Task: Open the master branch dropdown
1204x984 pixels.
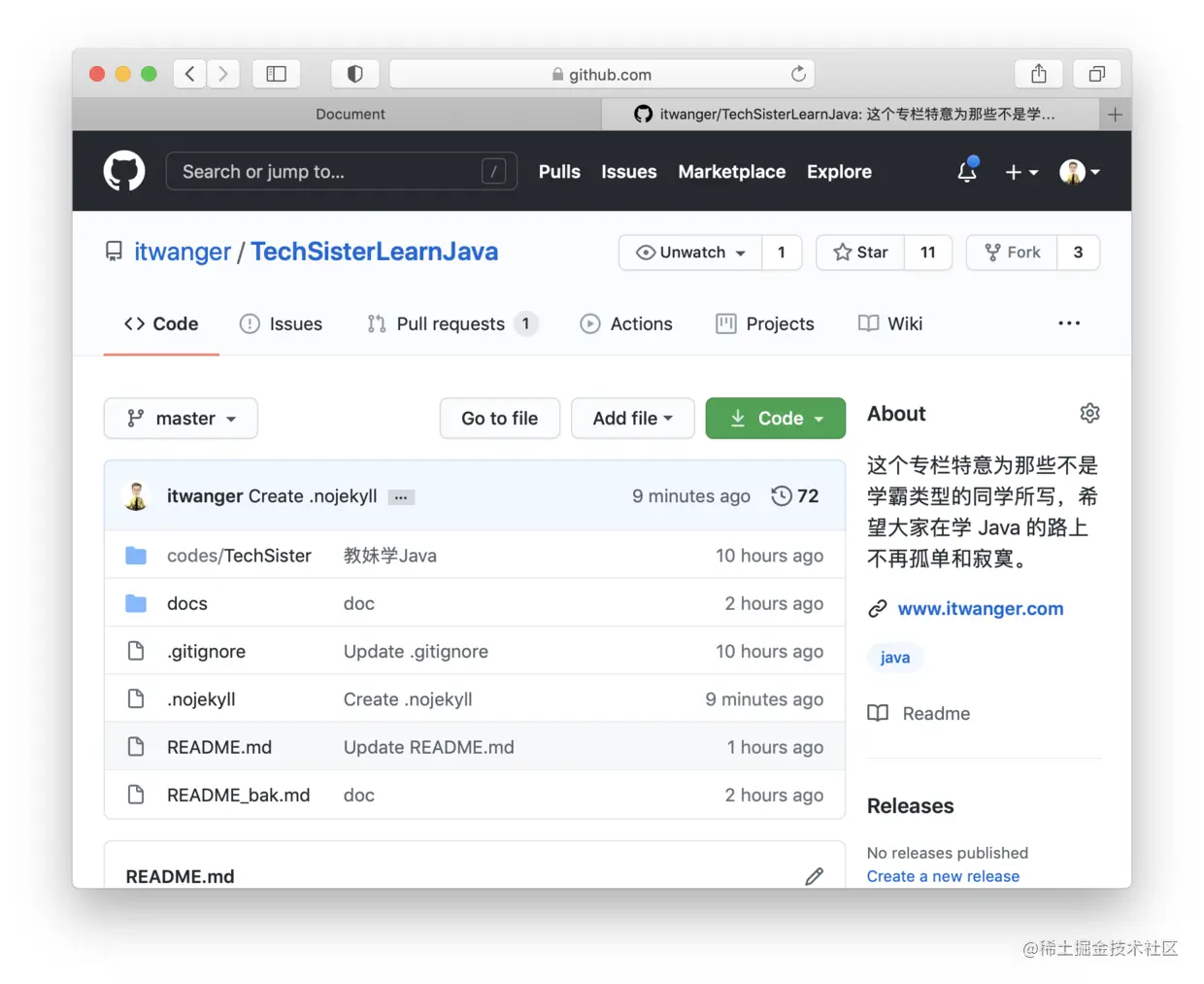Action: [x=181, y=419]
